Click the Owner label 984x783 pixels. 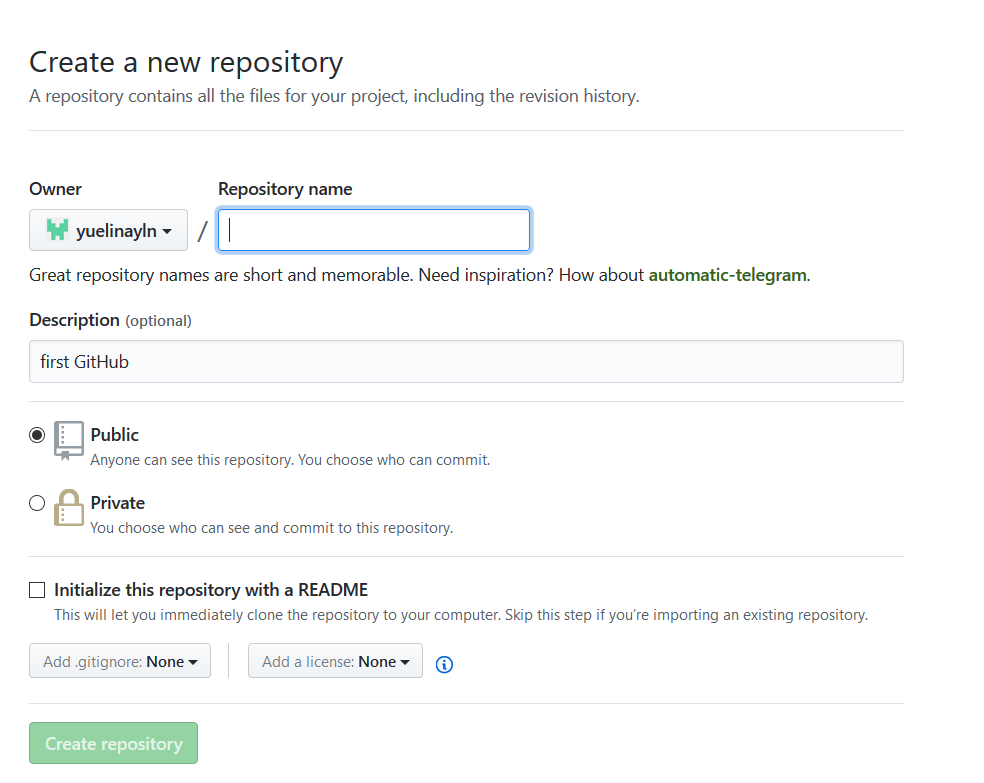click(55, 189)
